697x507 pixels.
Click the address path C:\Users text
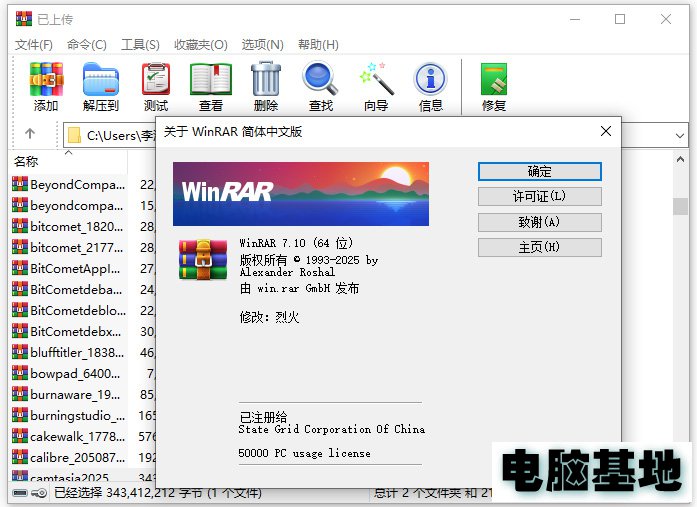[120, 136]
